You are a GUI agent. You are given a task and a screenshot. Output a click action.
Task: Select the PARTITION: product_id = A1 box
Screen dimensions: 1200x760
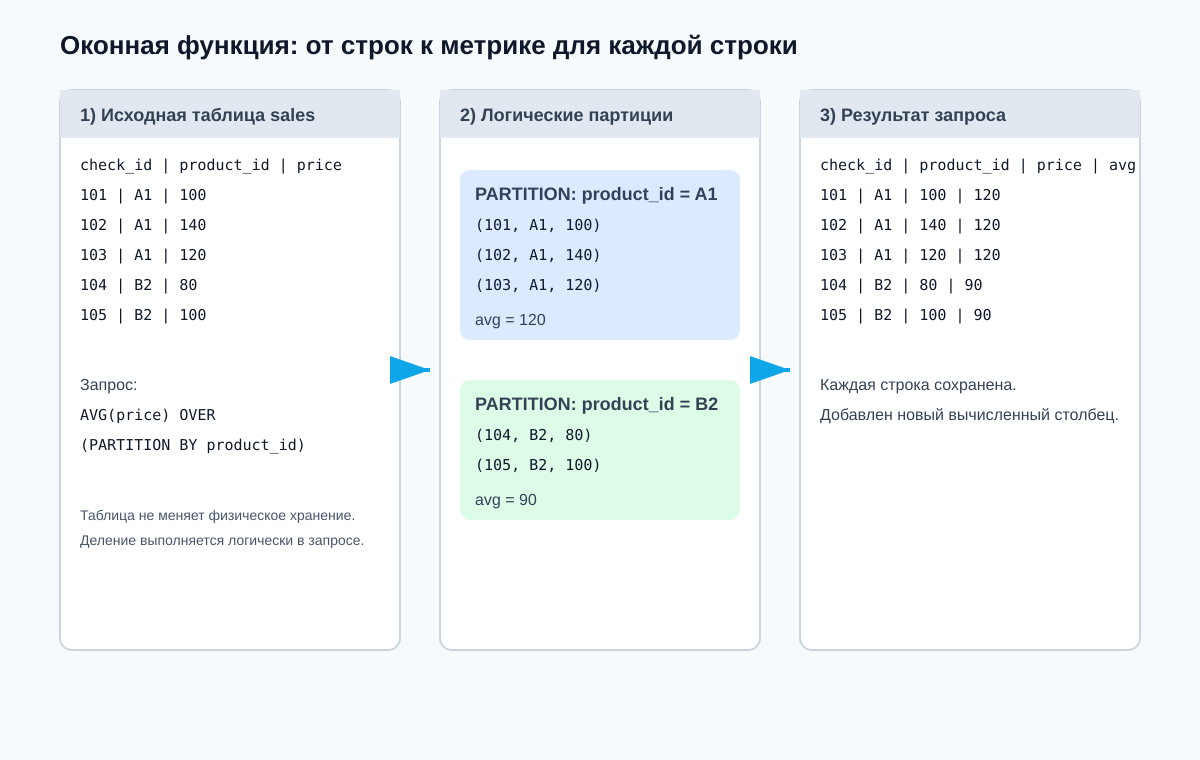click(600, 254)
